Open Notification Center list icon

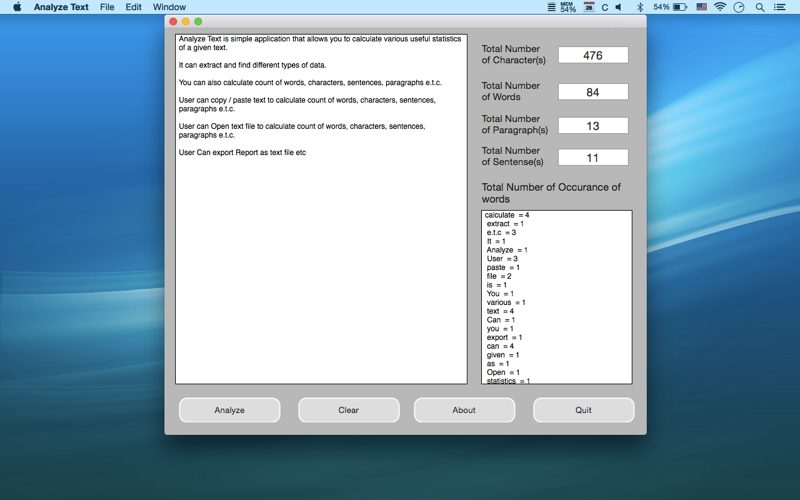(x=780, y=7)
